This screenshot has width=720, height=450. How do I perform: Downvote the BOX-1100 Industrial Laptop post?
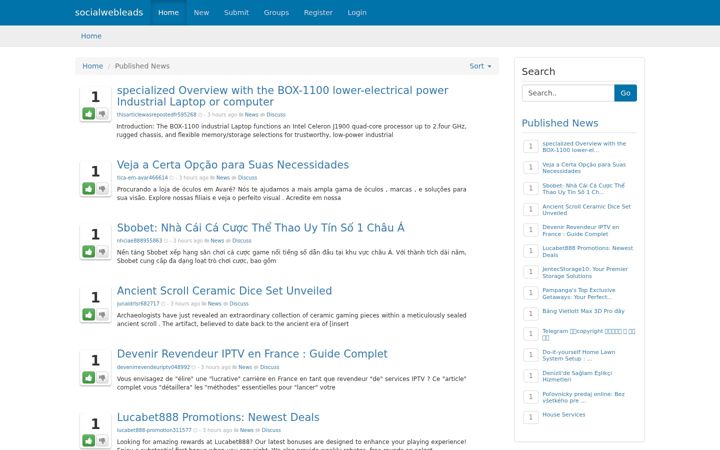click(x=102, y=113)
